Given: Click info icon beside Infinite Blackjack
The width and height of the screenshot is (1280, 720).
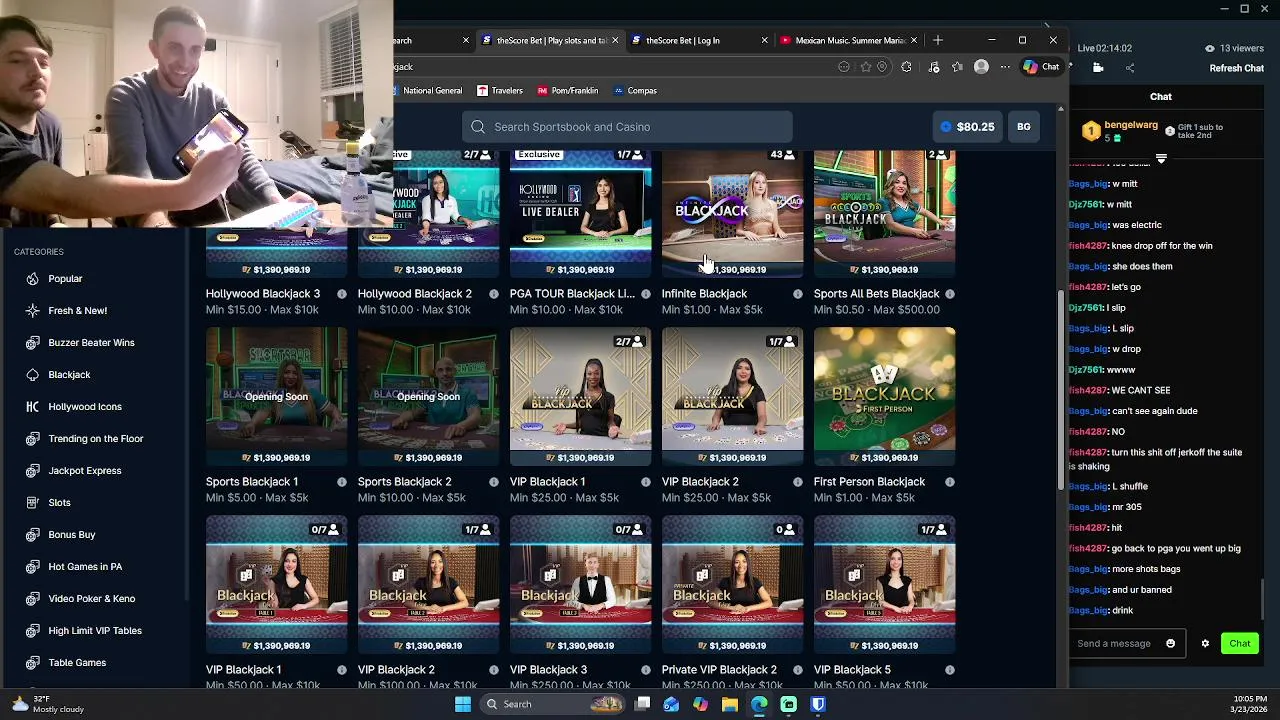Looking at the screenshot, I should [798, 294].
